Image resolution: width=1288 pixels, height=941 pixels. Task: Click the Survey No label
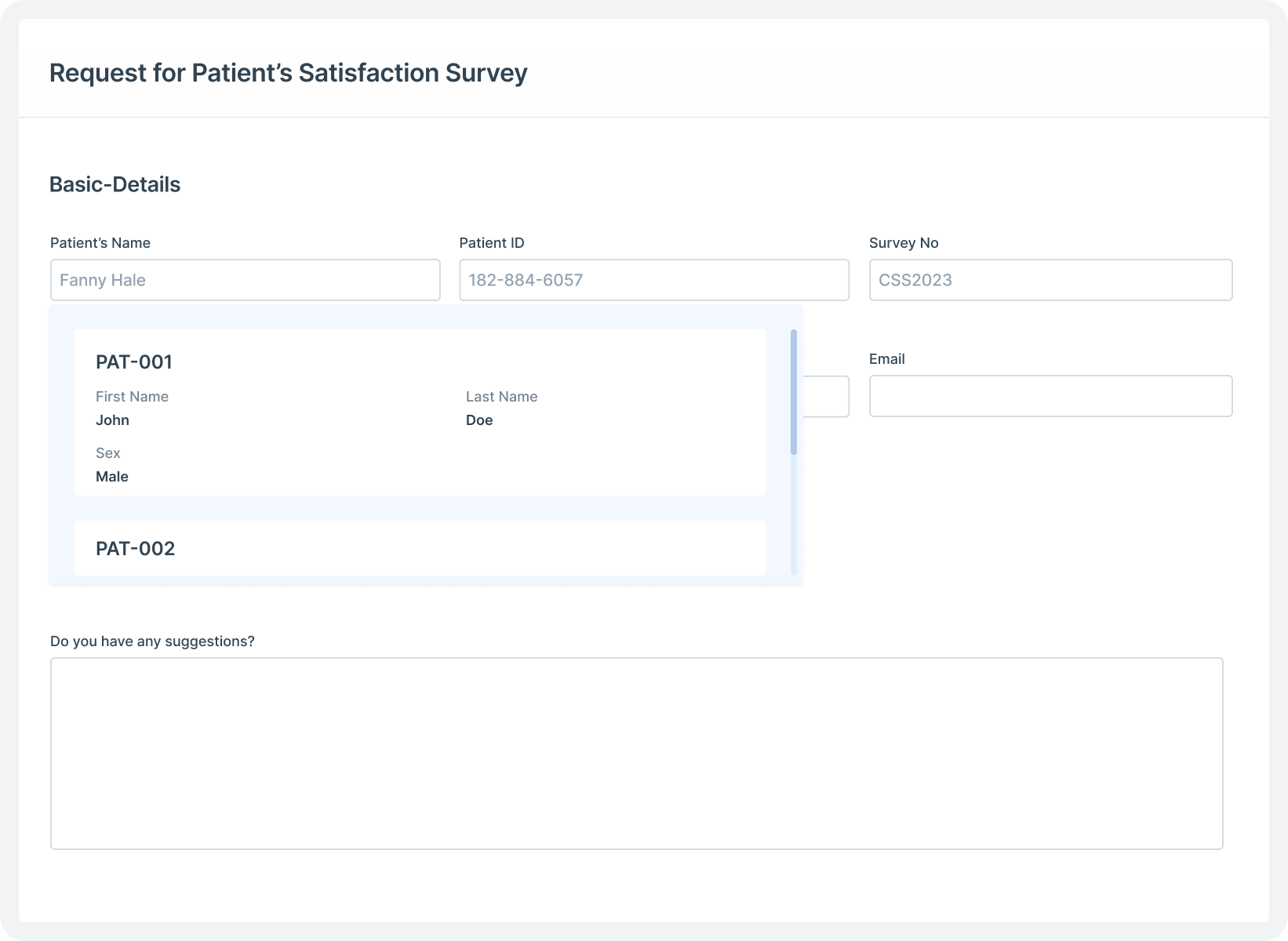coord(904,243)
